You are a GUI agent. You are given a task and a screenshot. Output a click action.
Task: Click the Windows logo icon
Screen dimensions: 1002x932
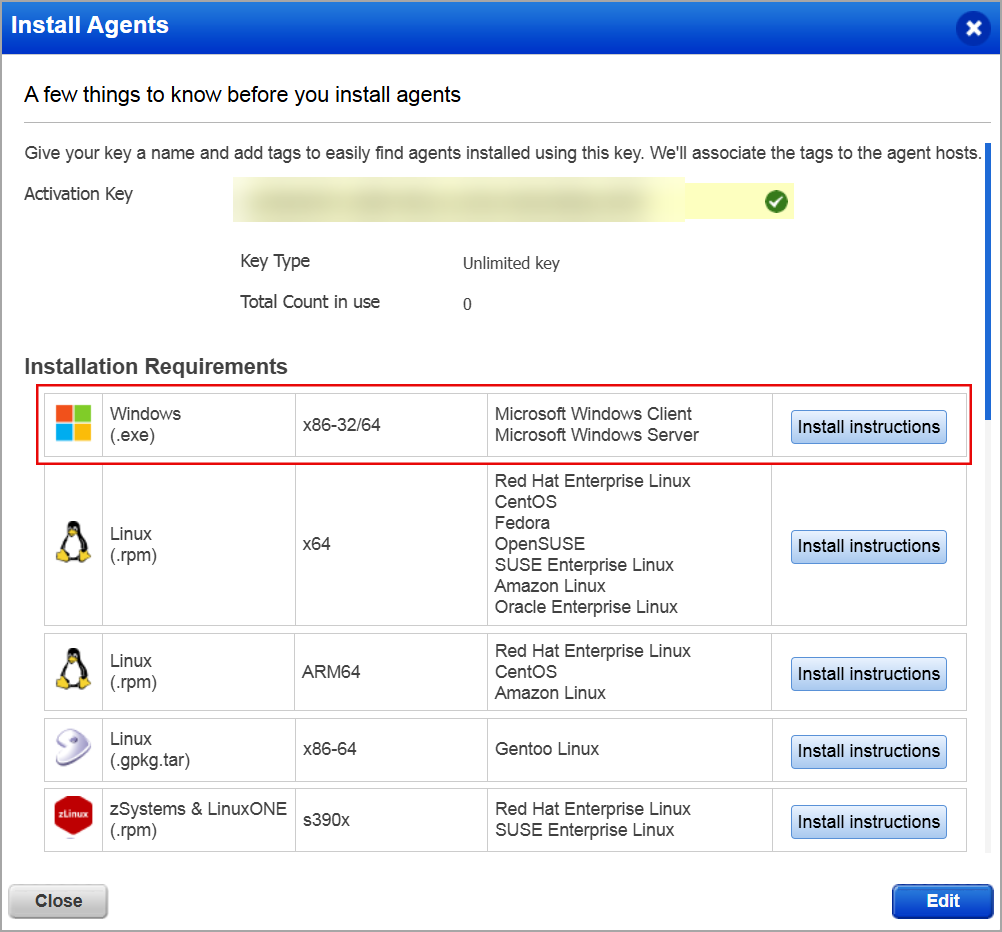(73, 424)
